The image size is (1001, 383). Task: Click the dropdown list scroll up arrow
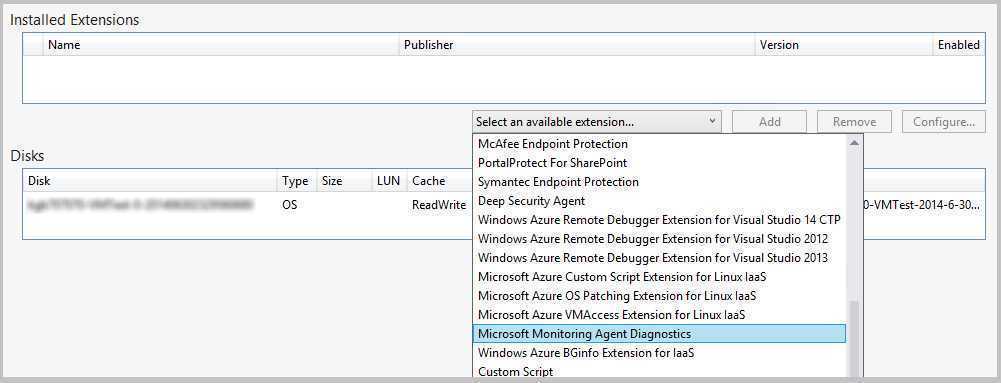854,143
